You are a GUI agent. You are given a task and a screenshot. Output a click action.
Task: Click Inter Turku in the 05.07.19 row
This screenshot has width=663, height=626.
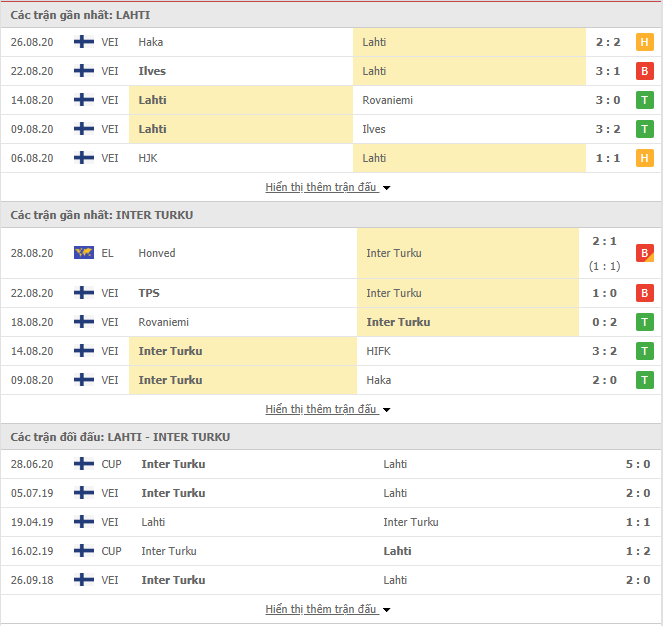click(173, 493)
